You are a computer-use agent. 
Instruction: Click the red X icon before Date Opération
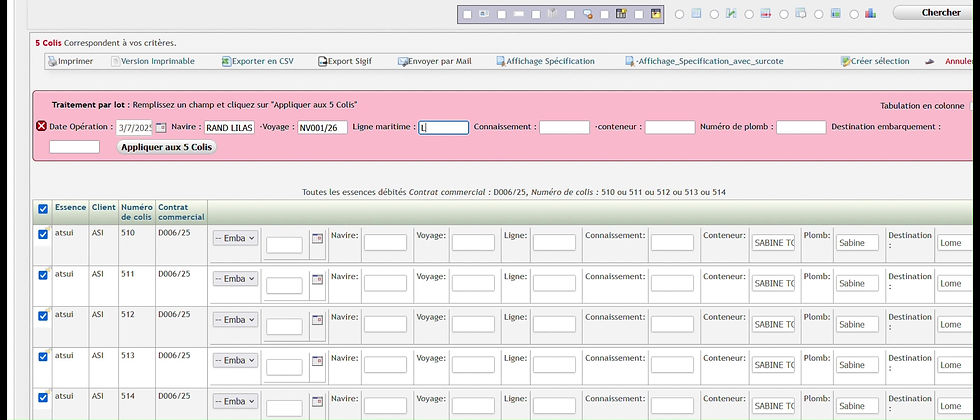[42, 126]
